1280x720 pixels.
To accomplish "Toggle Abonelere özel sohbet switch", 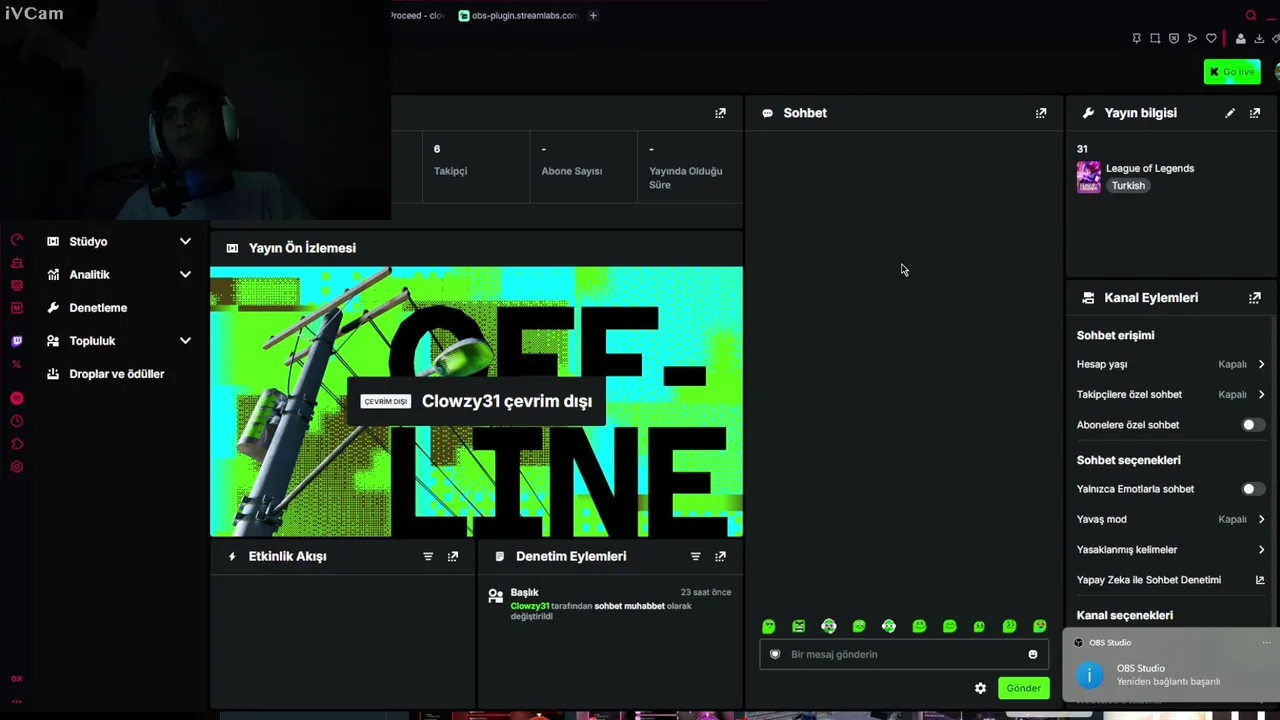I will click(x=1253, y=425).
